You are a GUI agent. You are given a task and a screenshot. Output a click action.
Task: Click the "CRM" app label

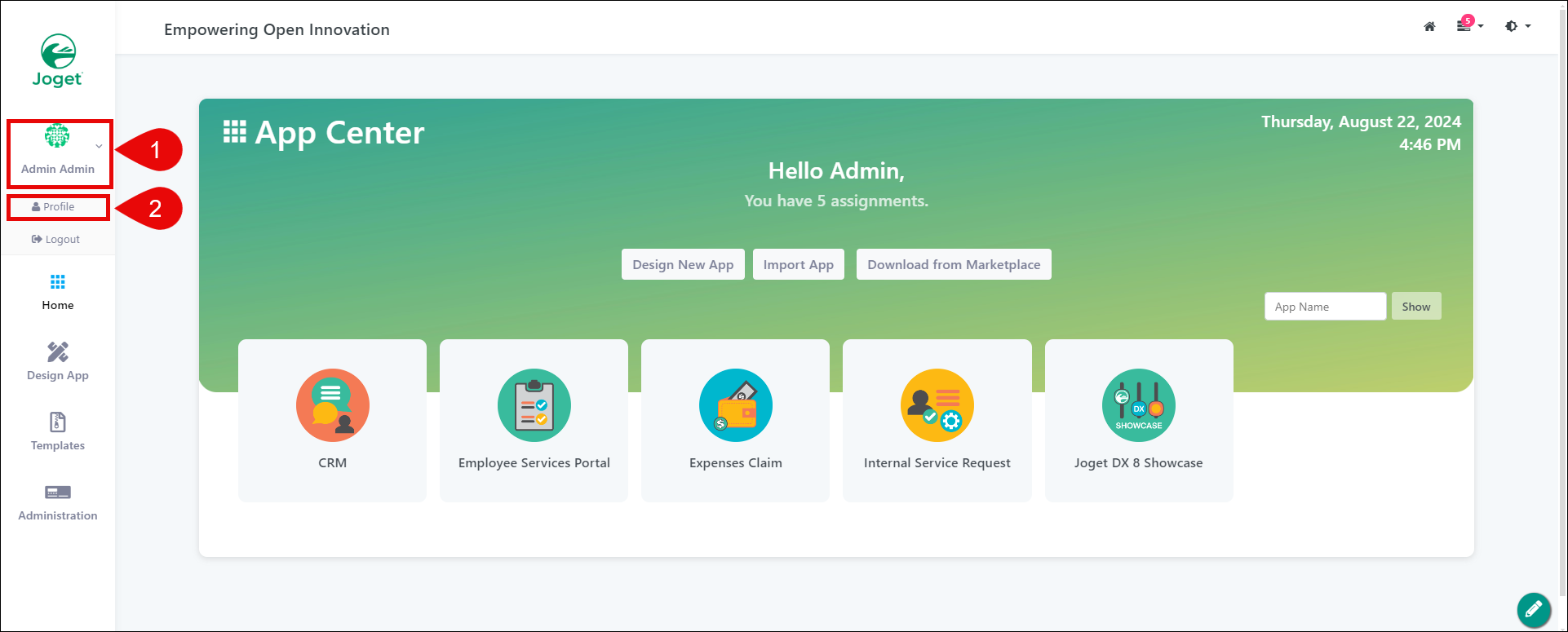point(333,462)
